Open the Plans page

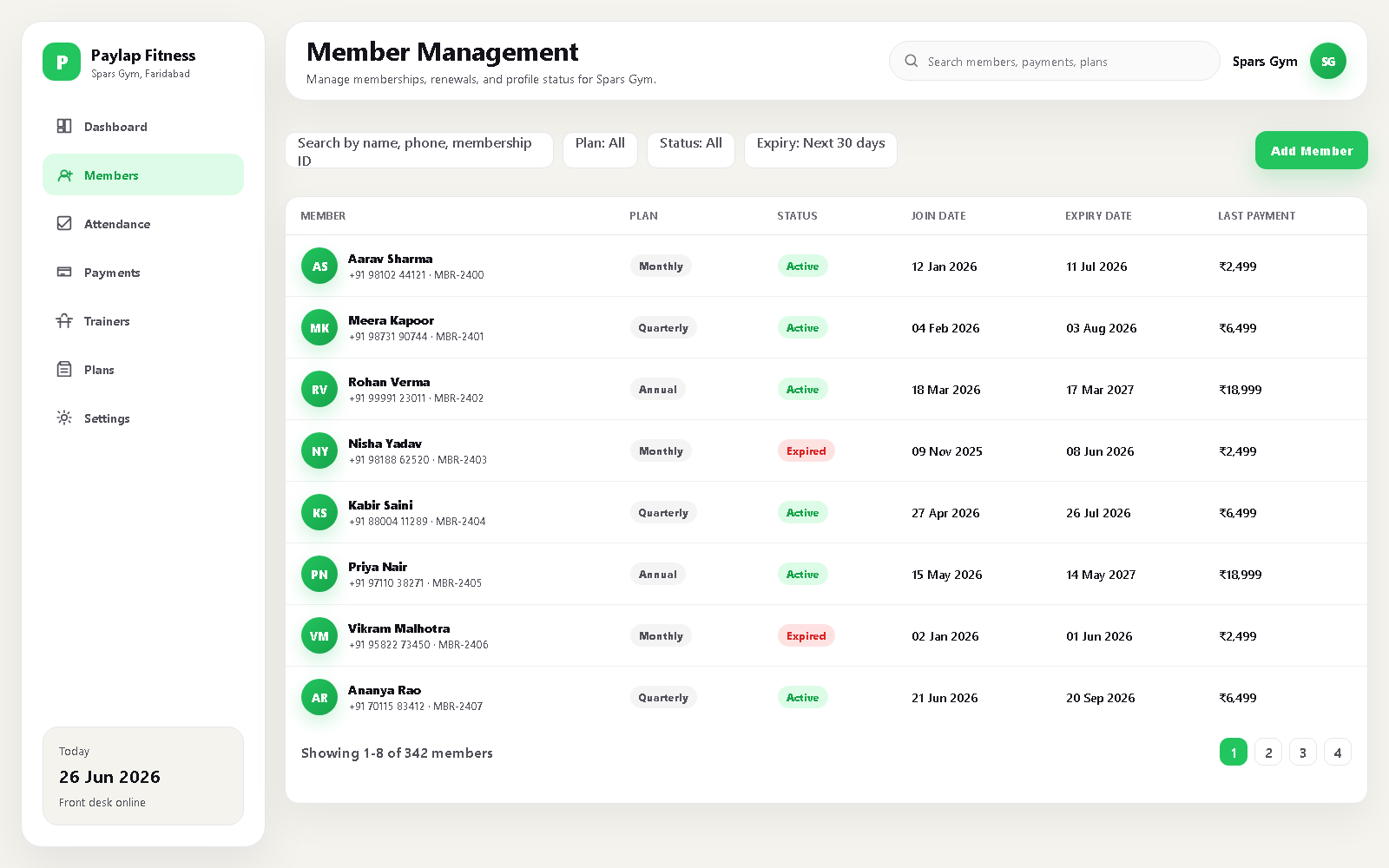[143, 369]
